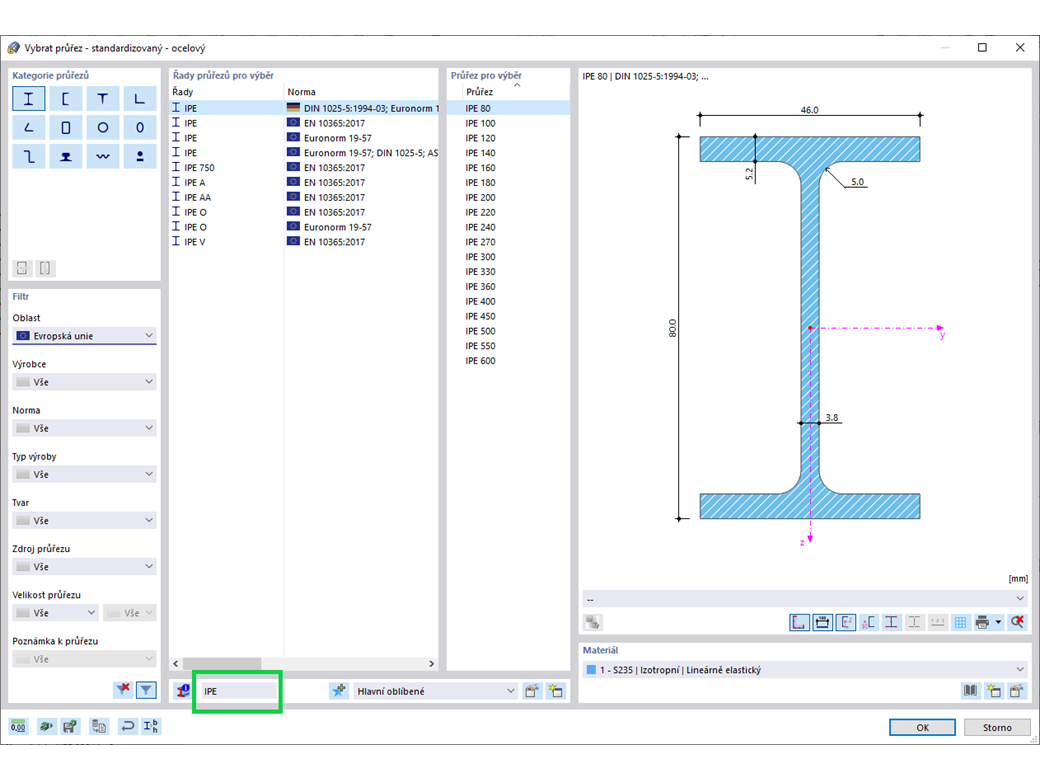Open the Tvar dropdown
This screenshot has width=1040, height=780.
(84, 521)
